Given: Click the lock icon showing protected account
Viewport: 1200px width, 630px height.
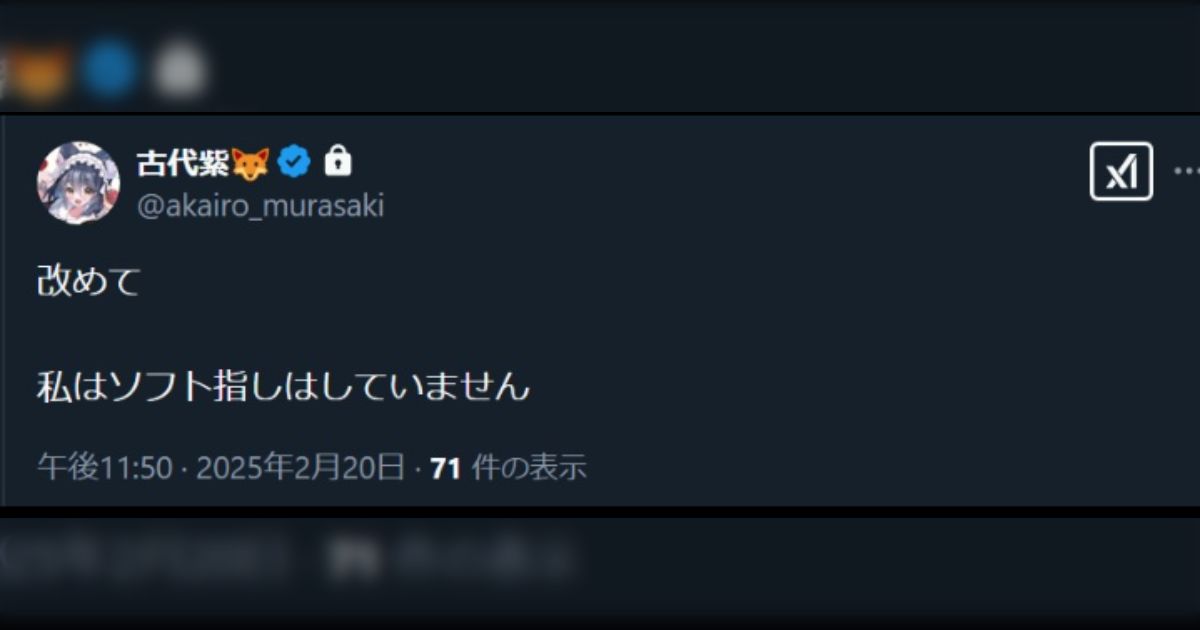Looking at the screenshot, I should tap(336, 160).
